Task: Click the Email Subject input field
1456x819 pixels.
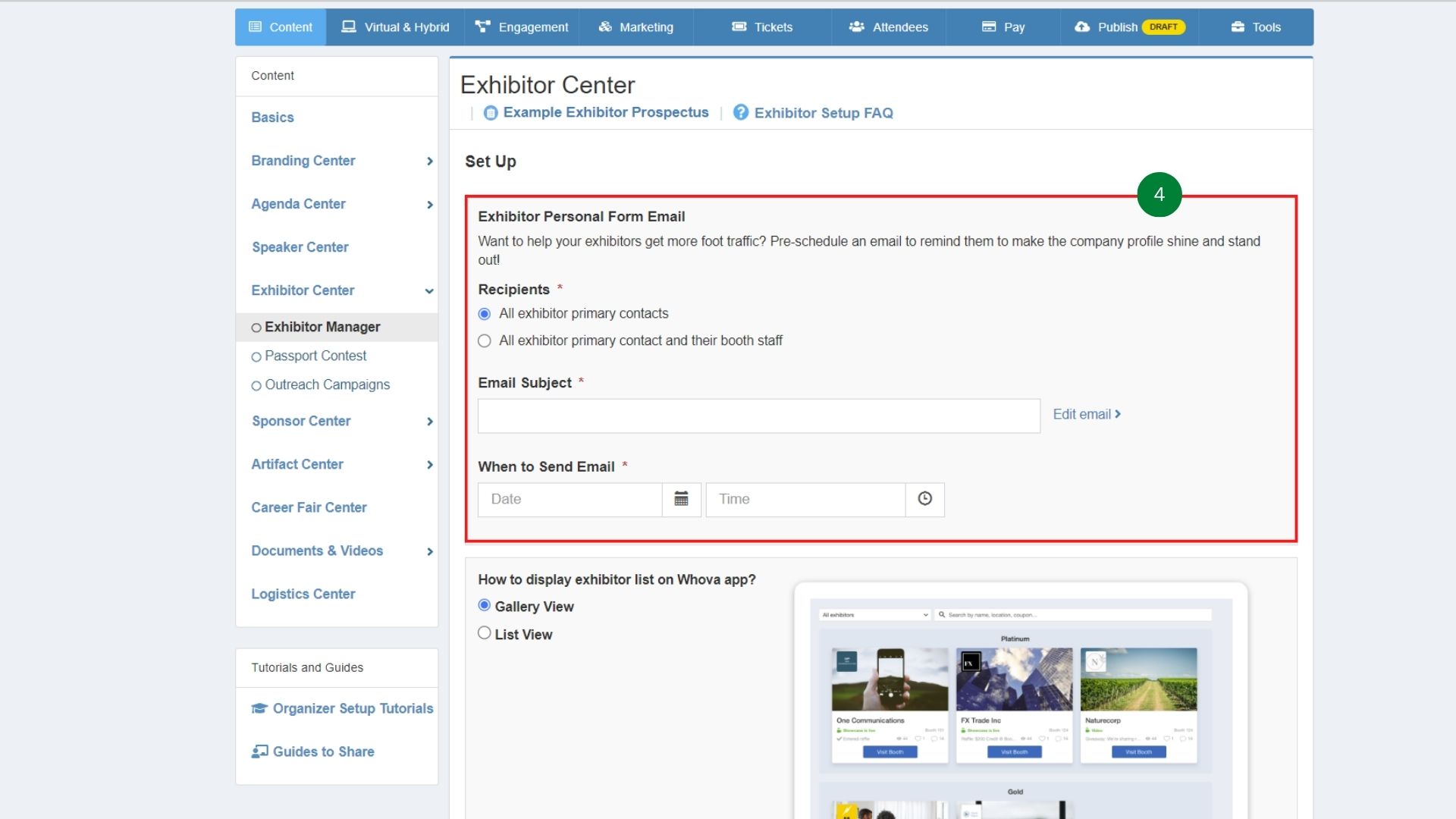Action: [x=758, y=416]
